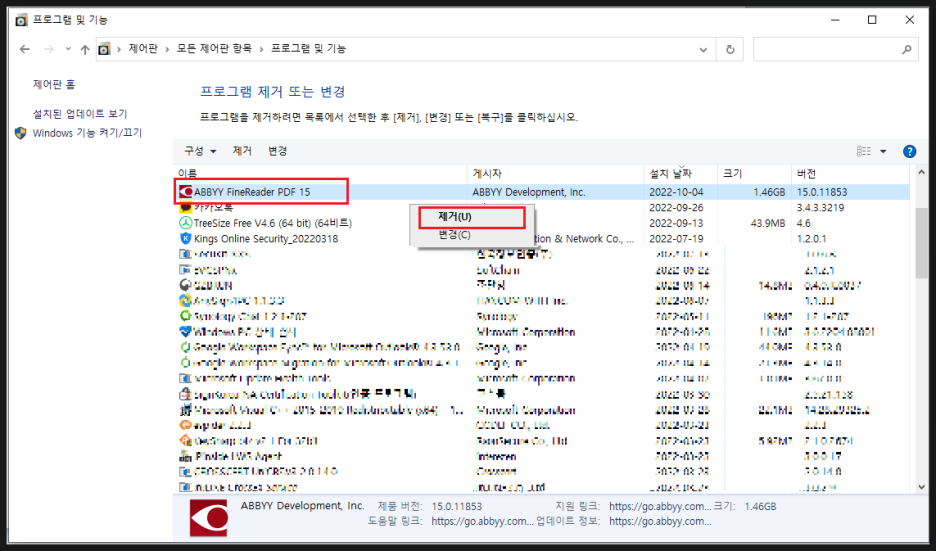Click the 제거 toolbar button
This screenshot has width=936, height=551.
tap(242, 151)
